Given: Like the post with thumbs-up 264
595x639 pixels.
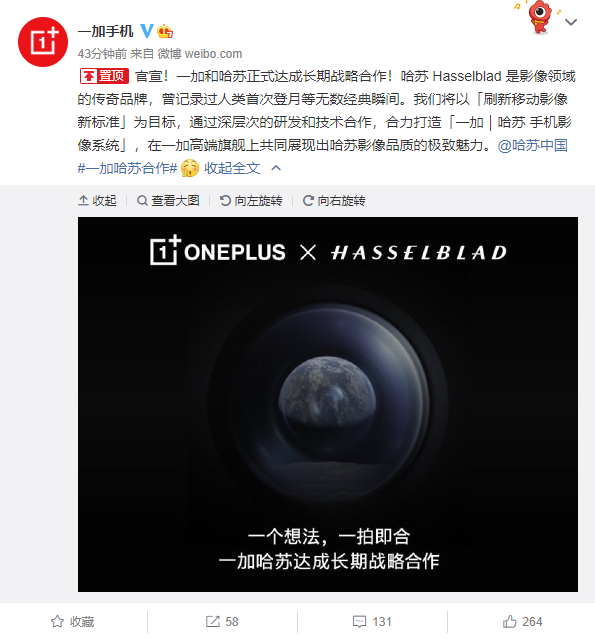Looking at the screenshot, I should tap(522, 621).
